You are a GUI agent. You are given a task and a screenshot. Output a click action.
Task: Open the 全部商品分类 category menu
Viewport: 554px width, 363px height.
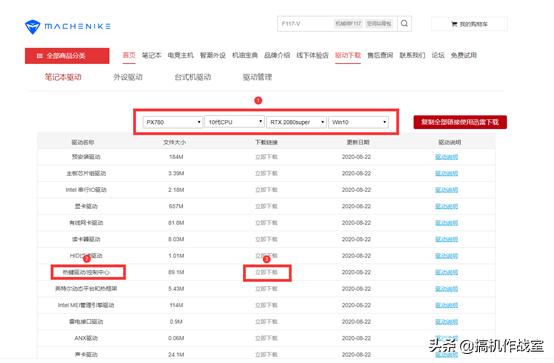[x=67, y=56]
